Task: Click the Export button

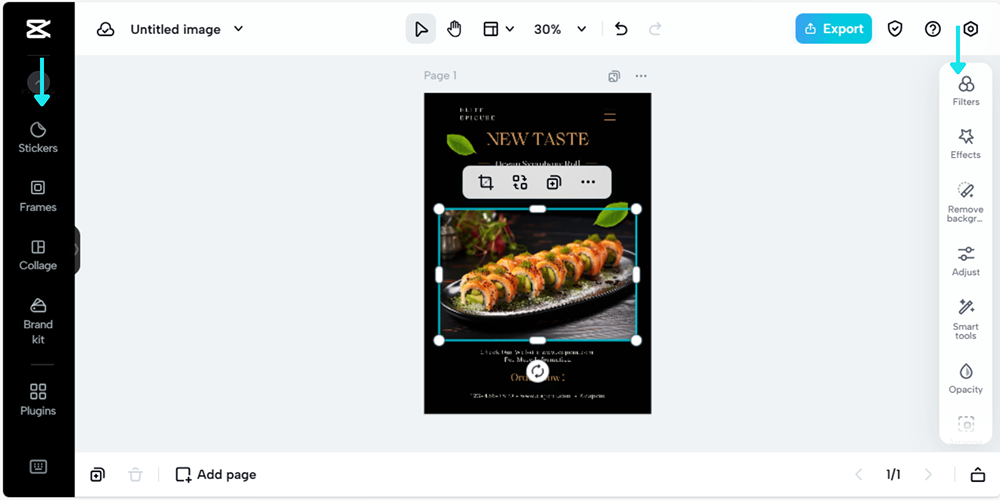Action: point(834,29)
